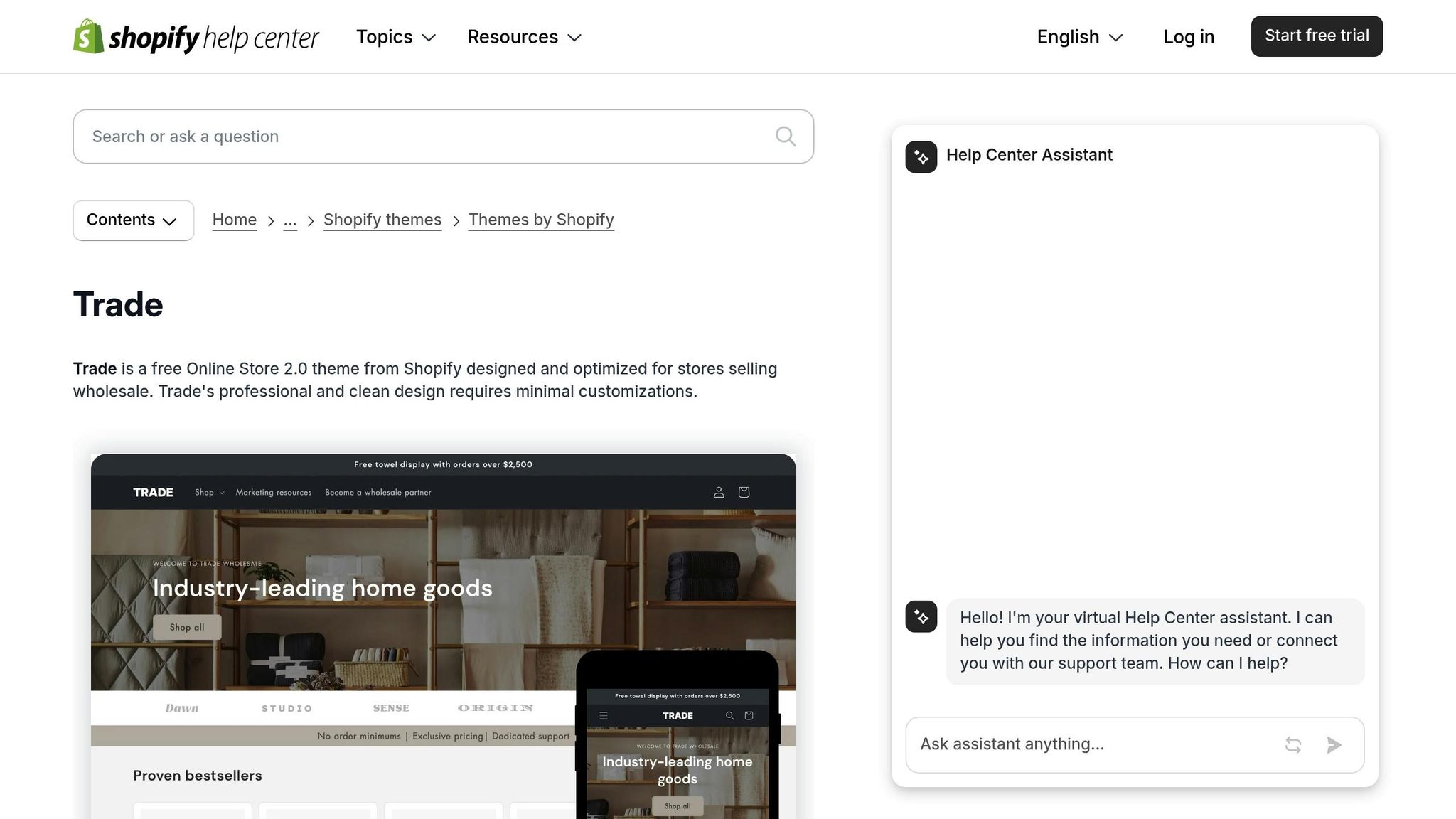Viewport: 1456px width, 819px height.
Task: Expand the Resources menu
Action: coord(525,37)
